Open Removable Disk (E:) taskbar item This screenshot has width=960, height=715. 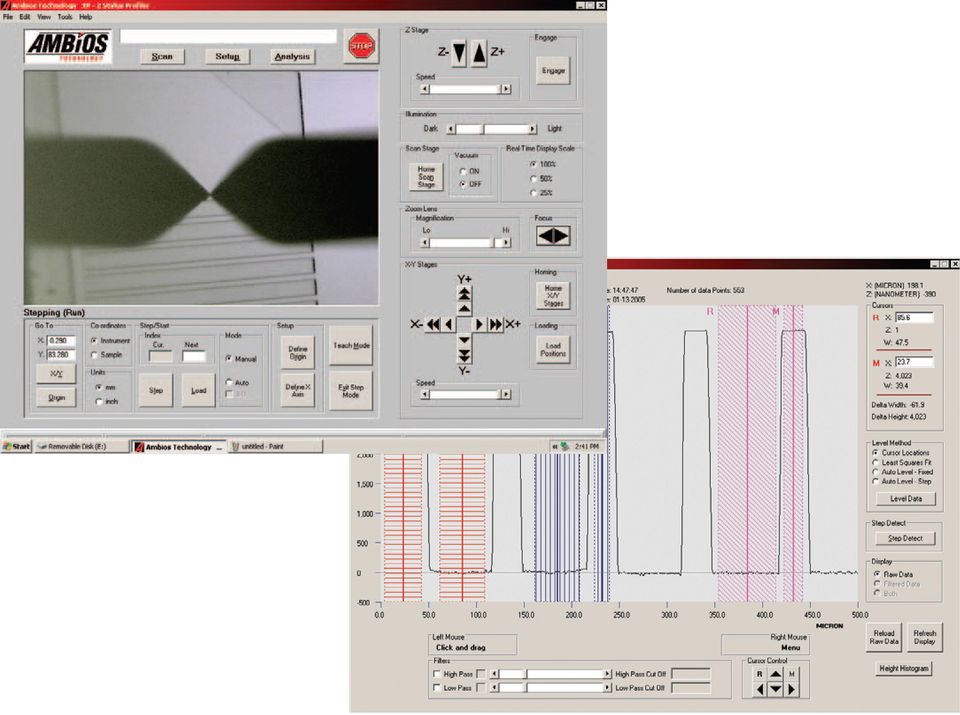coord(82,447)
